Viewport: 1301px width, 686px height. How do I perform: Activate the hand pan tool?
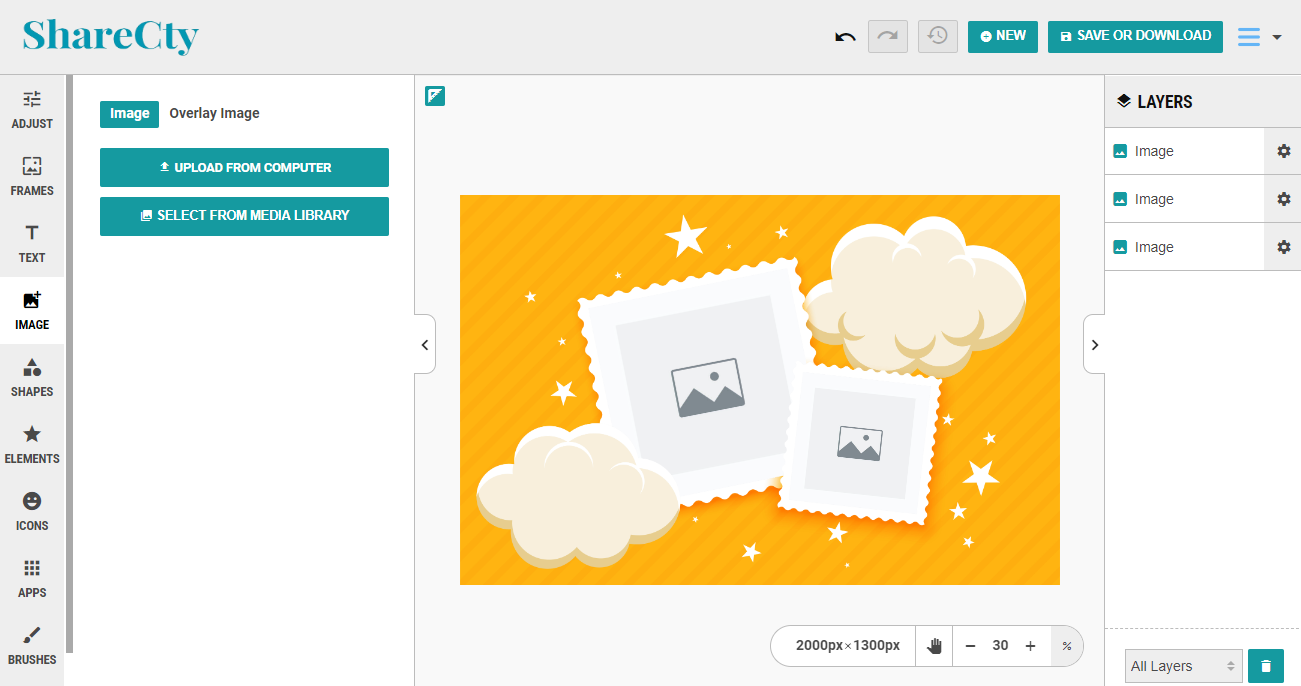[x=933, y=645]
